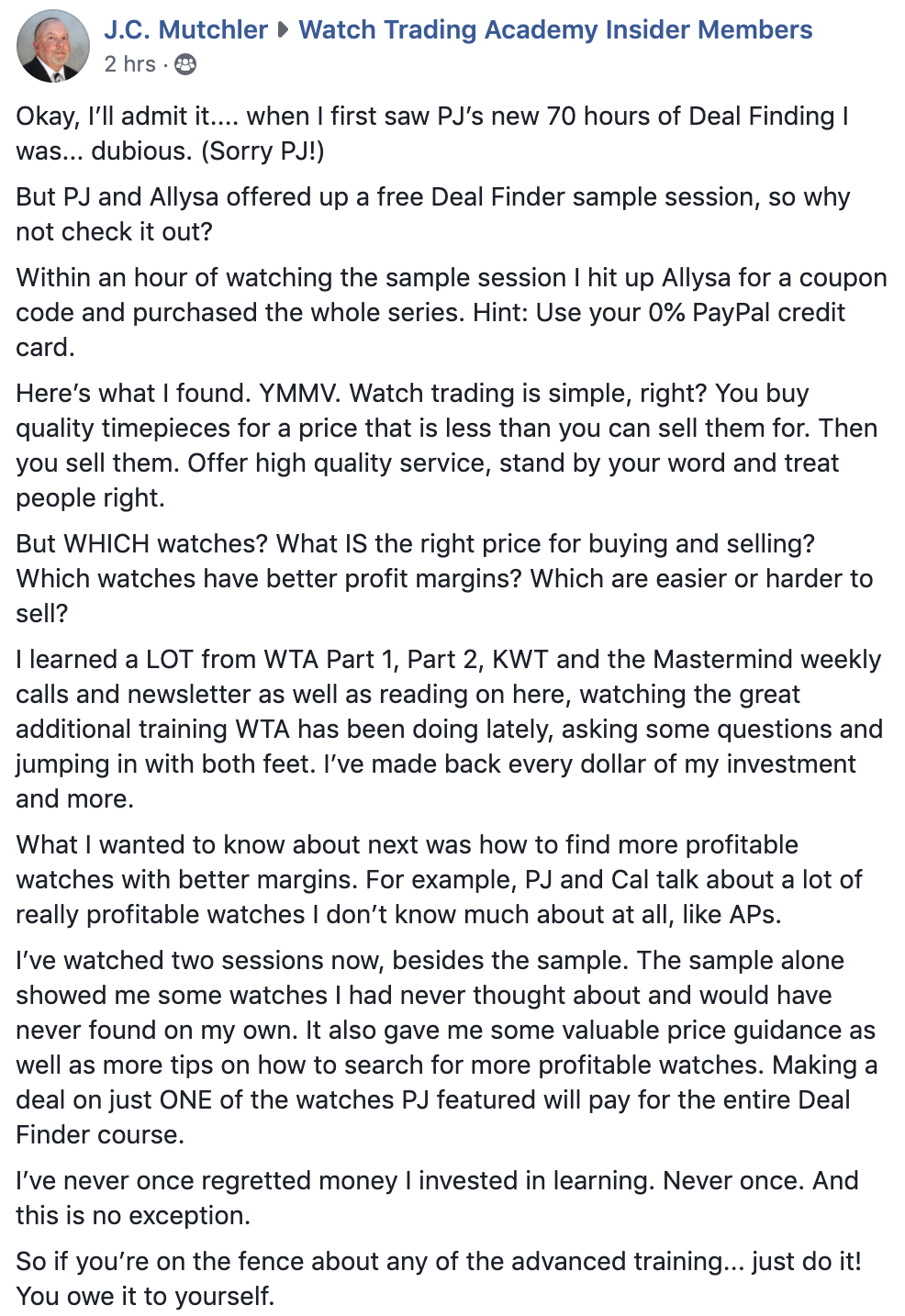
Task: Click the paragraph starting "I've never once regretted"
Action: (x=437, y=1198)
